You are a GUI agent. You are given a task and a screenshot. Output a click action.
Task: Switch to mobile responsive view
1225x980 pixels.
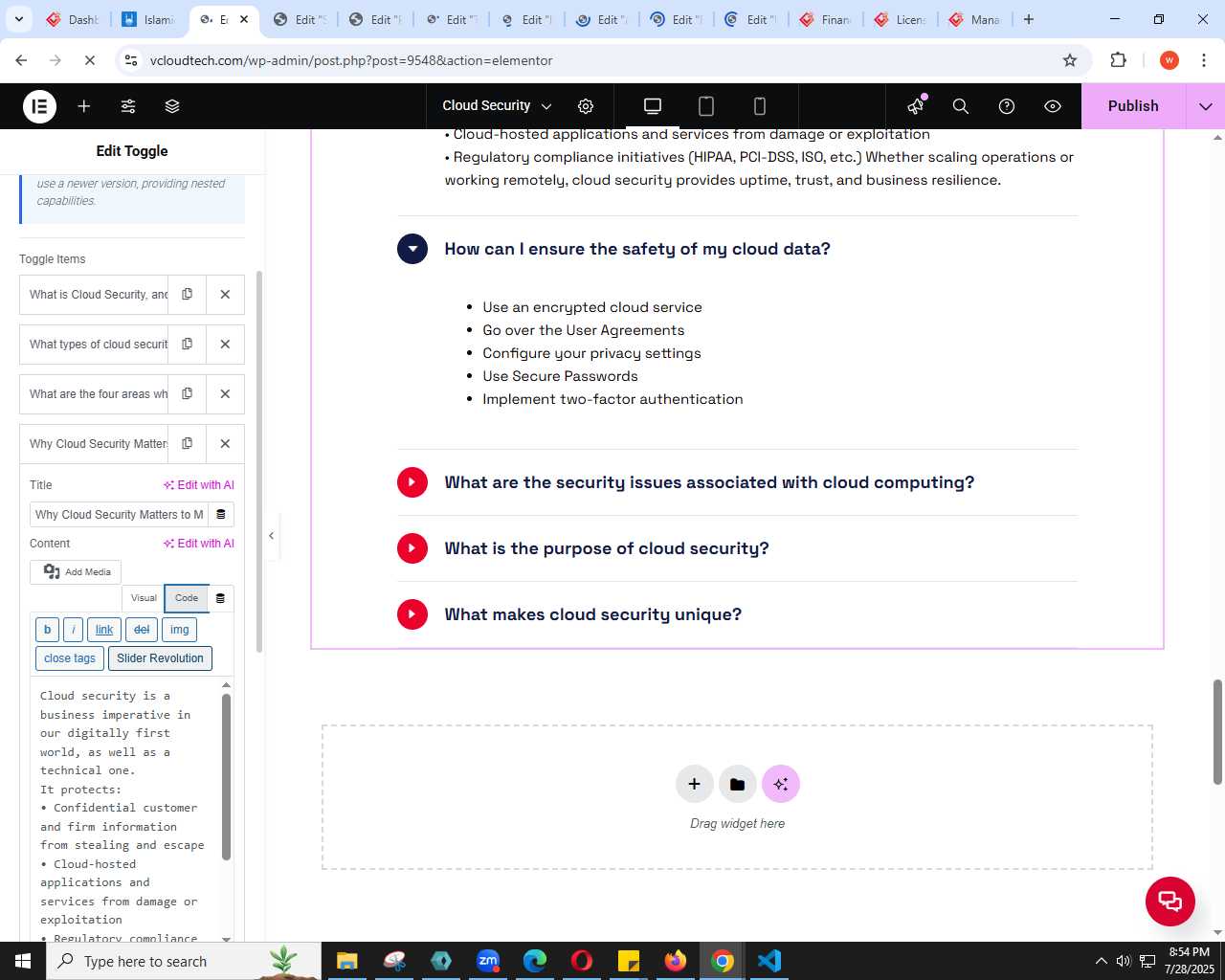760,106
